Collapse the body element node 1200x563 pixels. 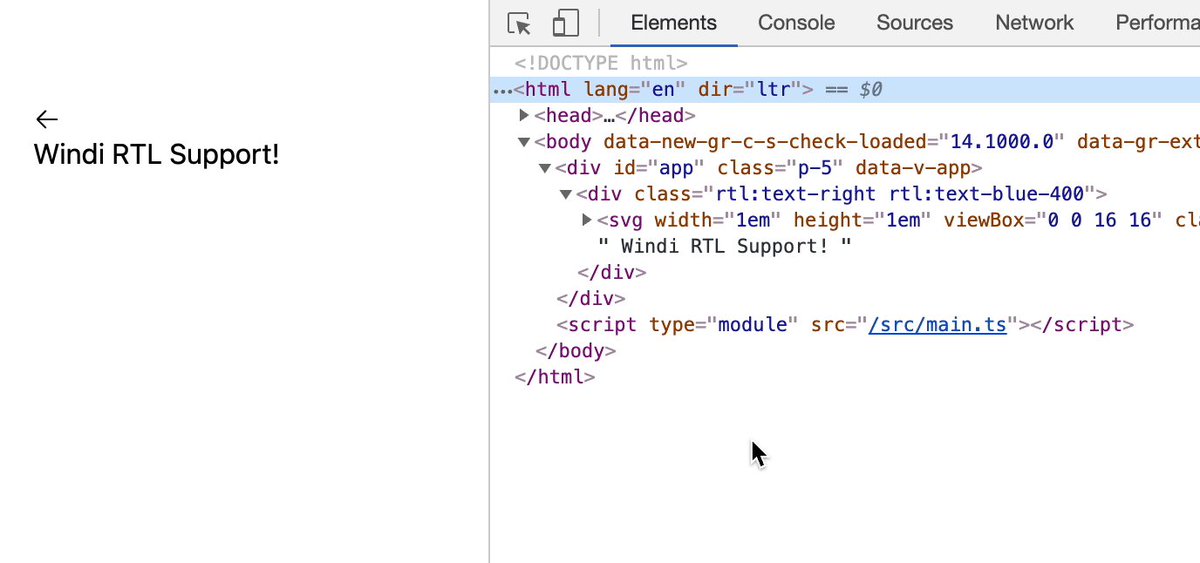click(524, 142)
